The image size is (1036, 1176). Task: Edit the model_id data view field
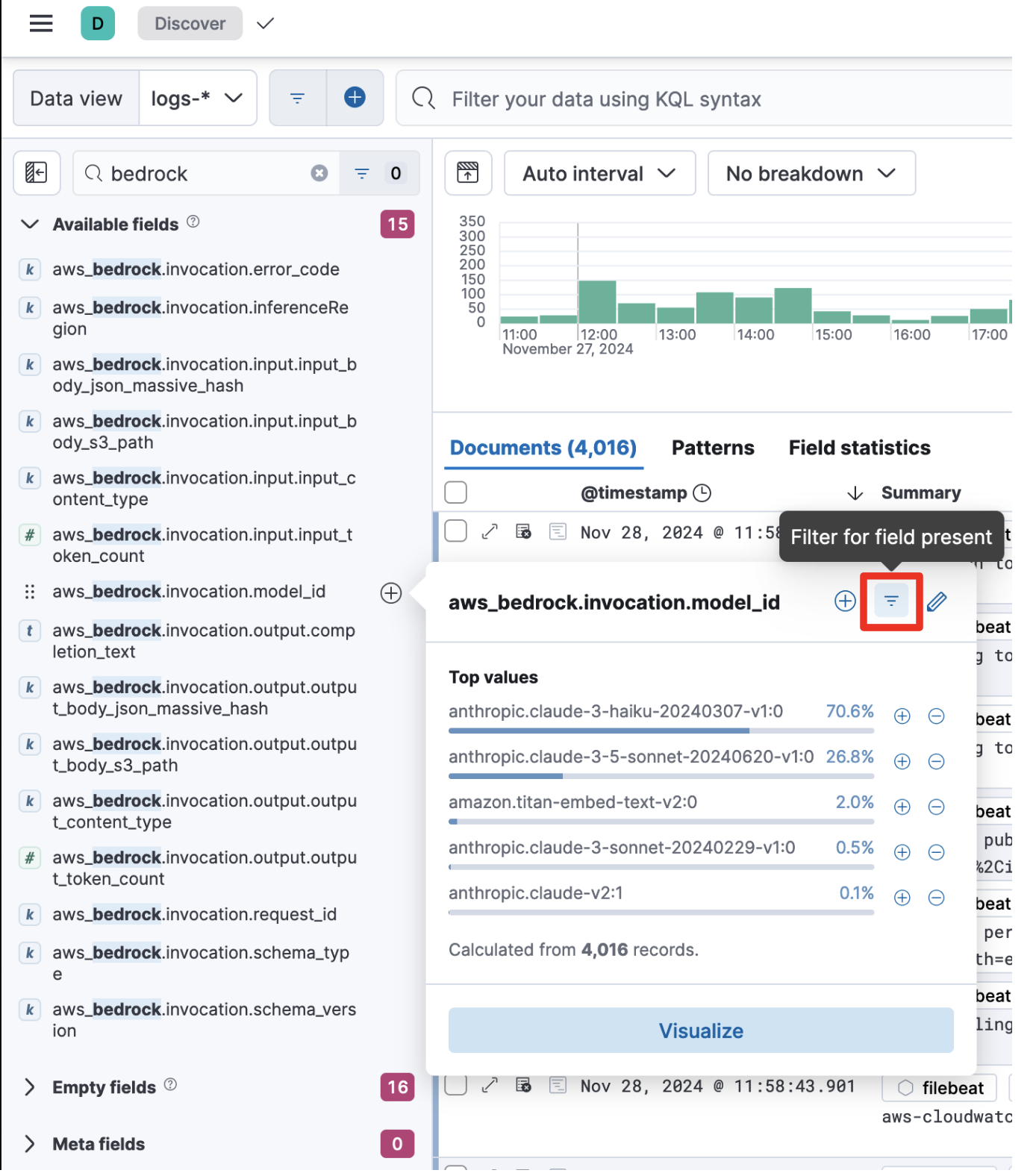coord(937,601)
